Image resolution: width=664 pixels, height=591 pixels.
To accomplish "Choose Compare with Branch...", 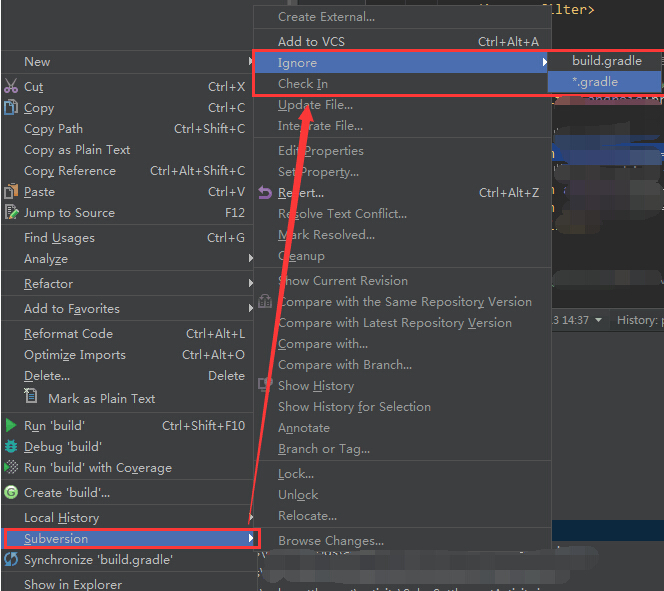I will click(x=402, y=365).
